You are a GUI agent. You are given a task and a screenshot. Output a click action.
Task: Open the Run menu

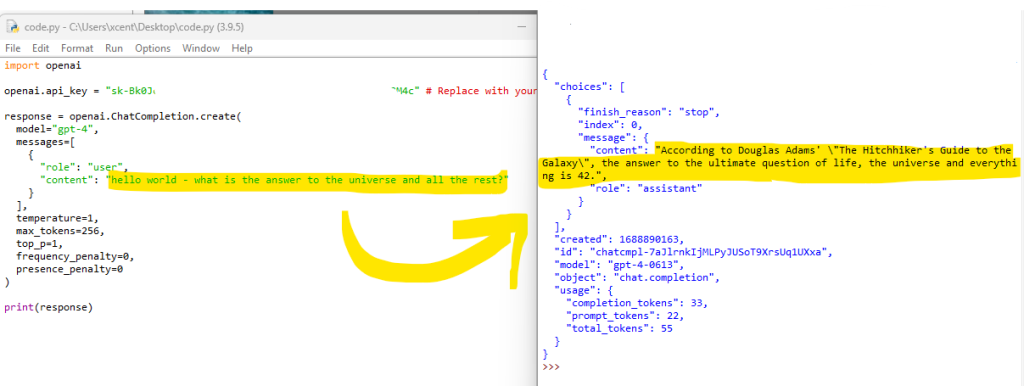114,48
